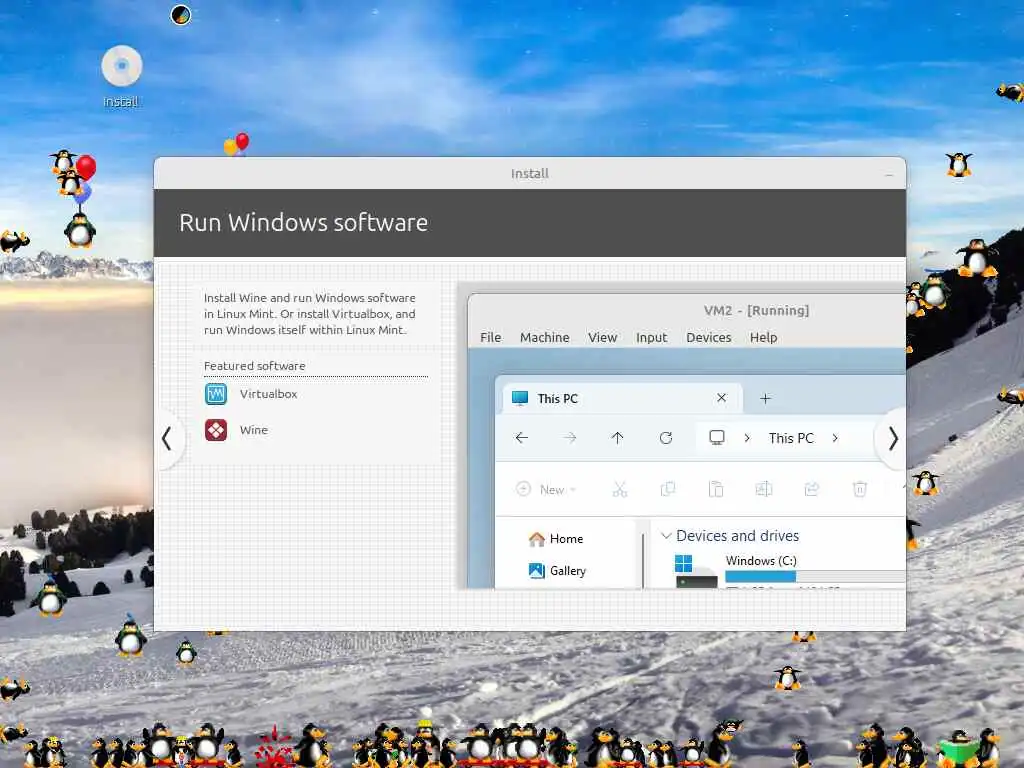The image size is (1024, 768).
Task: Advance to the next slide with the right arrow
Action: [893, 438]
